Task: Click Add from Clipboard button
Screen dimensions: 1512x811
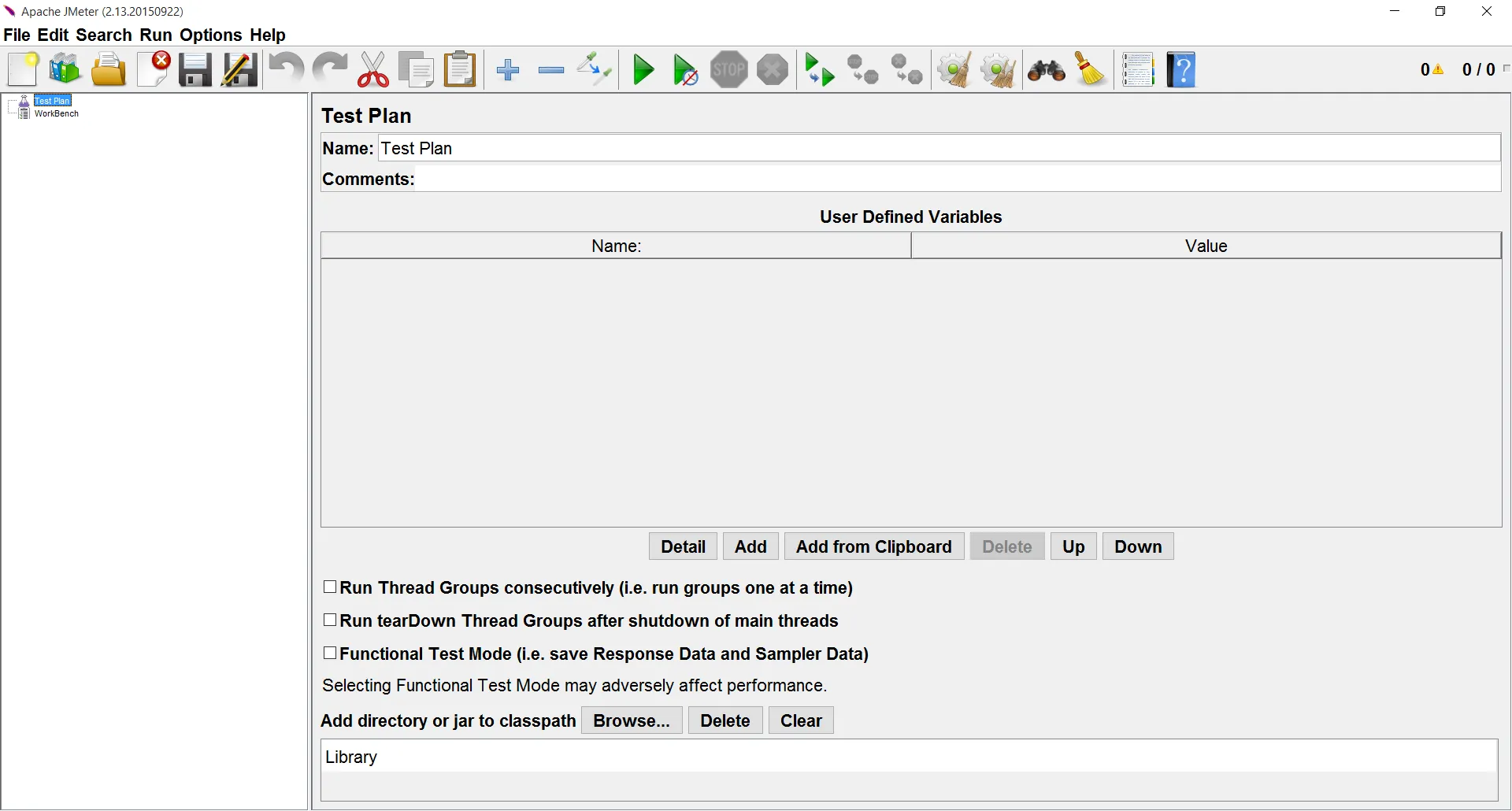Action: [874, 546]
